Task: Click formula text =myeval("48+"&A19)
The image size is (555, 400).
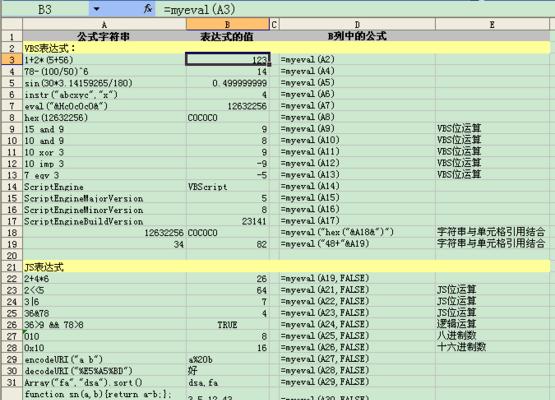Action: 325,244
